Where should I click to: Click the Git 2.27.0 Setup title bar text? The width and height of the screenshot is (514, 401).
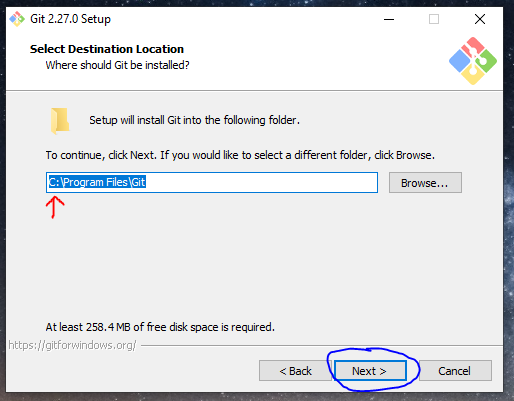[x=70, y=19]
